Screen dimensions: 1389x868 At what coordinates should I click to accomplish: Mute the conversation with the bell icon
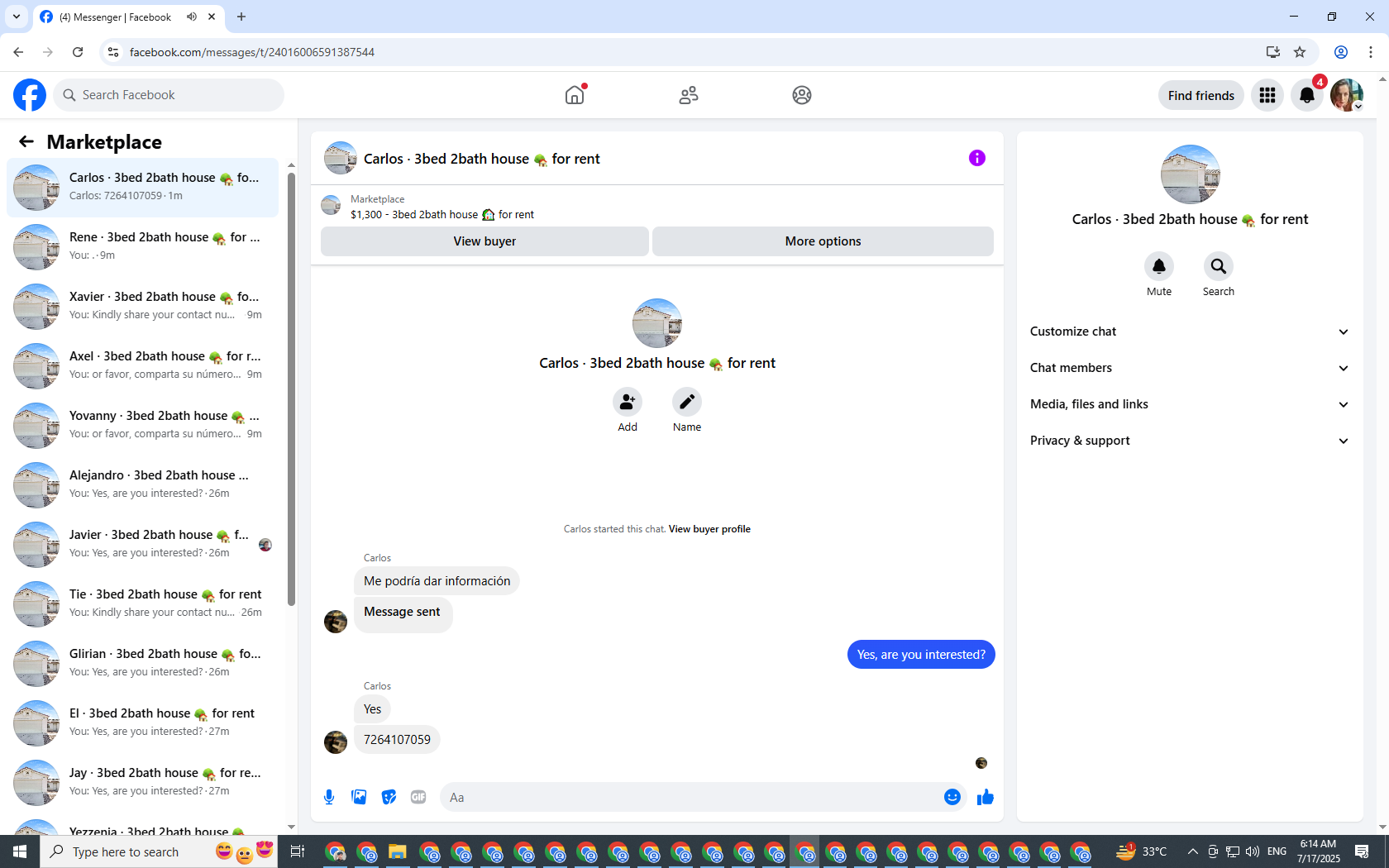coord(1159,266)
